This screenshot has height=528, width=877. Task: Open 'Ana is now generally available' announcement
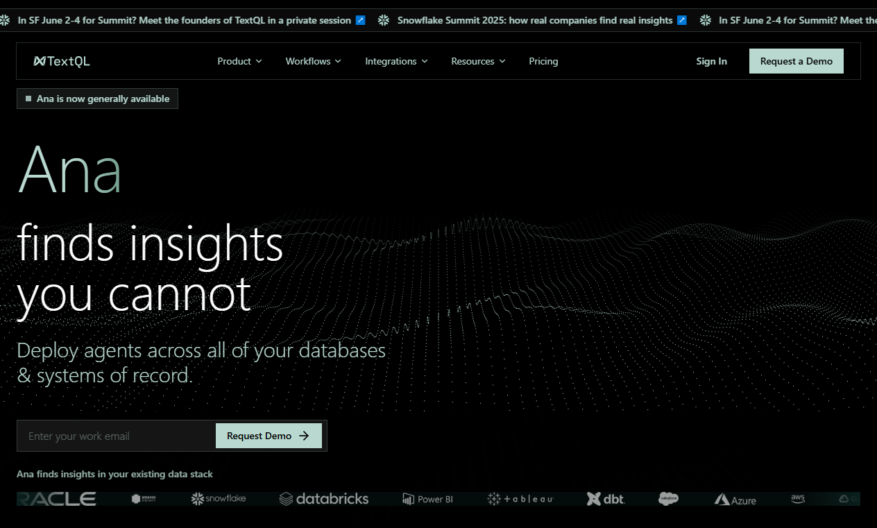coord(97,98)
